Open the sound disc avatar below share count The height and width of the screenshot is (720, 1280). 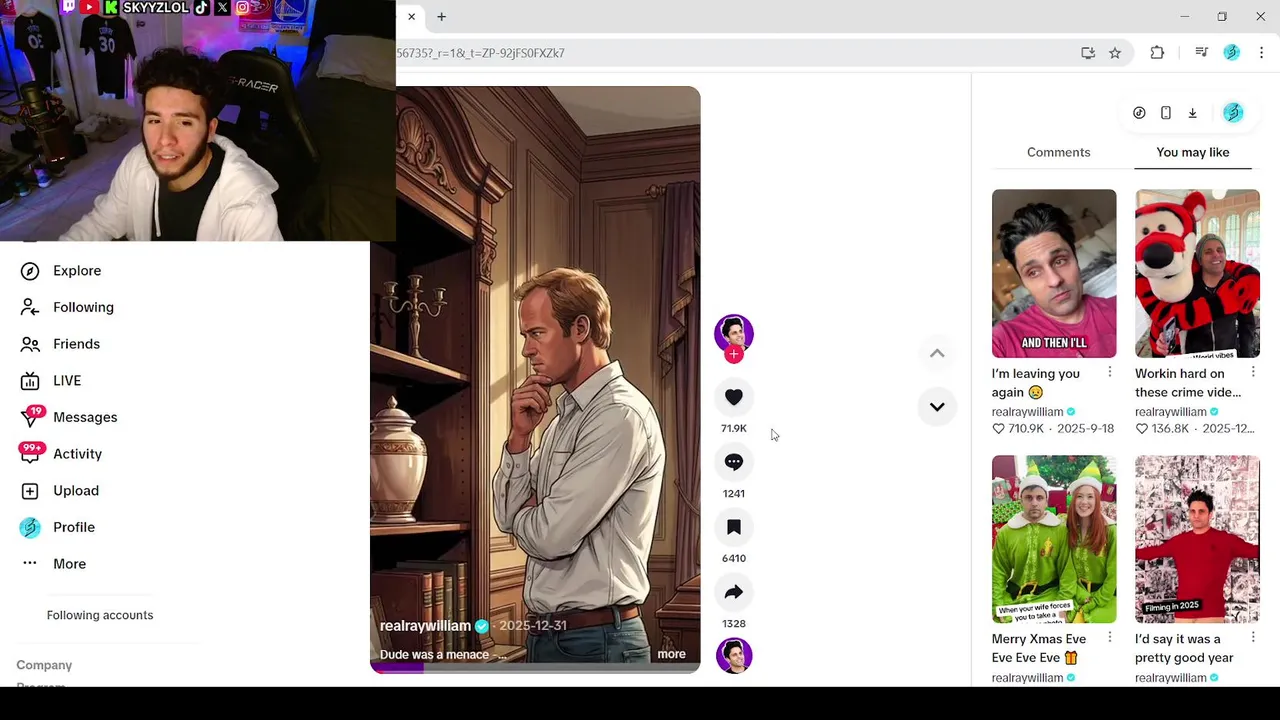coord(734,655)
